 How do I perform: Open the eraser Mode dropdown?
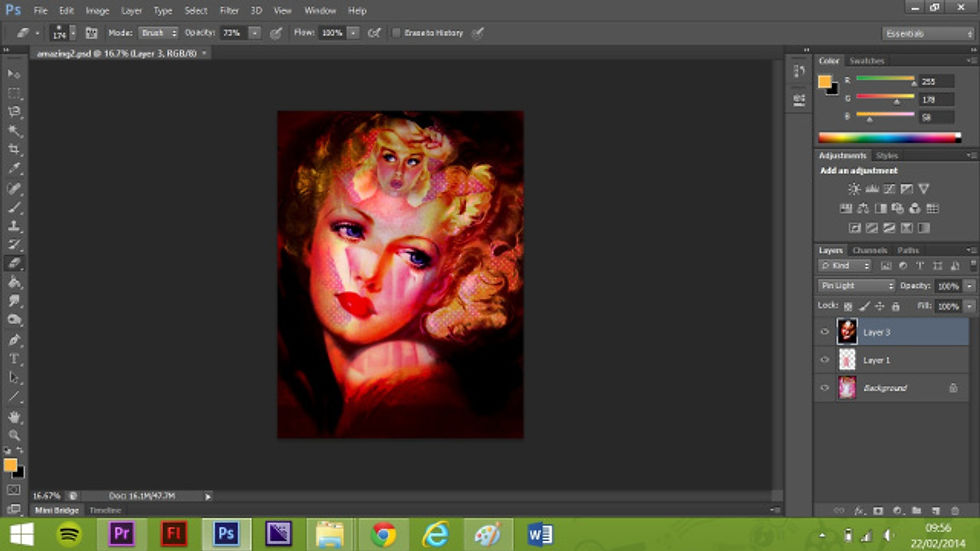158,33
